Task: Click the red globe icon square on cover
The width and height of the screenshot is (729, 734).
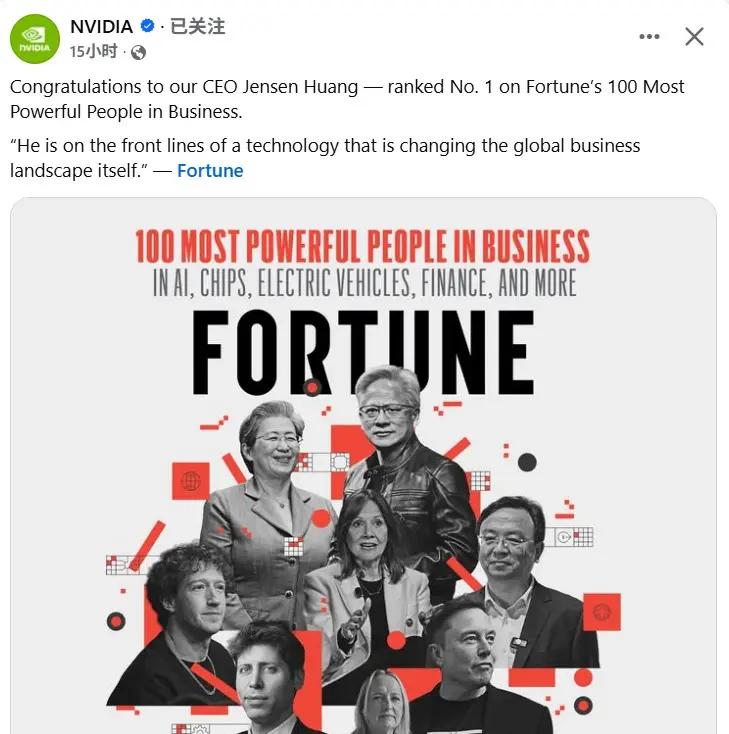Action: 191,481
